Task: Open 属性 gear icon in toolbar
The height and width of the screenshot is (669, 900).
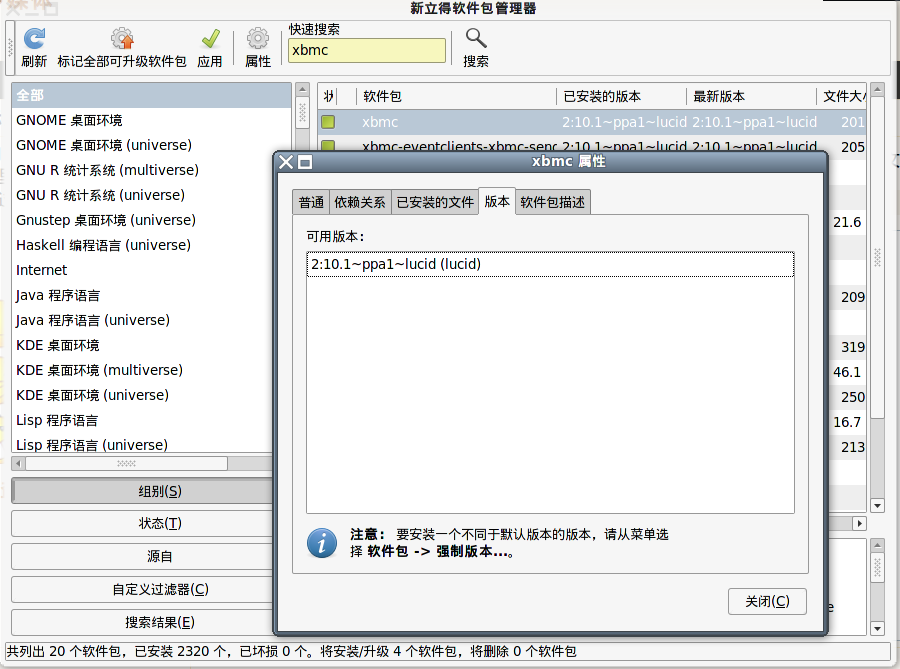Action: (x=258, y=38)
